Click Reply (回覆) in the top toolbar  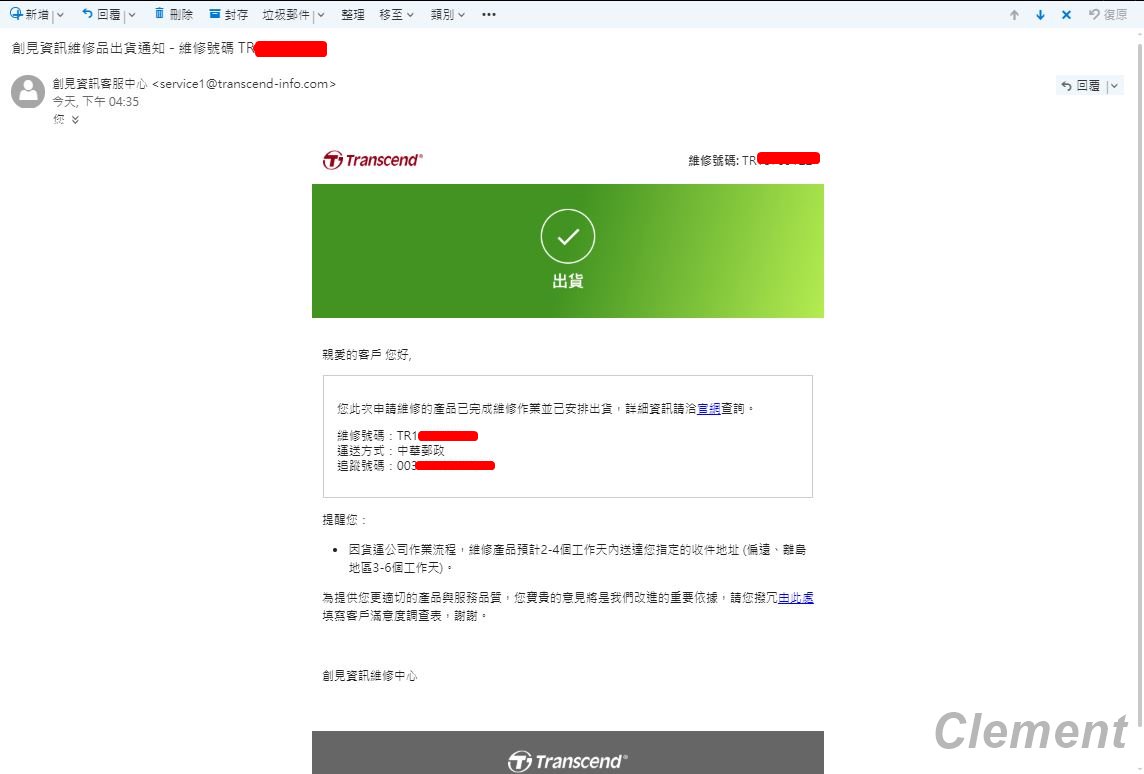click(x=101, y=15)
